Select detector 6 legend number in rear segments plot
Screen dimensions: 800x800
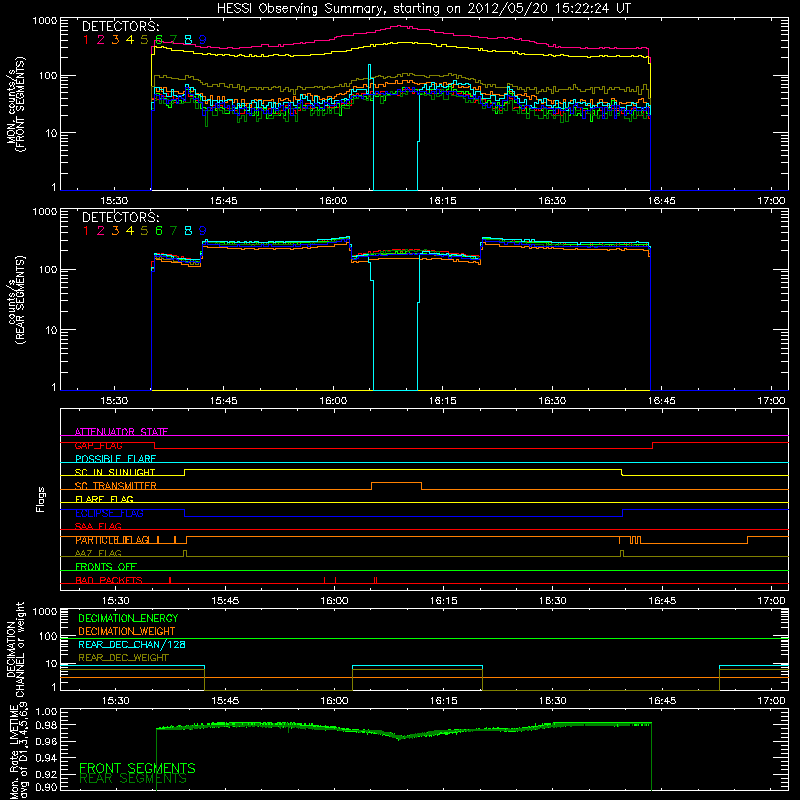click(159, 231)
